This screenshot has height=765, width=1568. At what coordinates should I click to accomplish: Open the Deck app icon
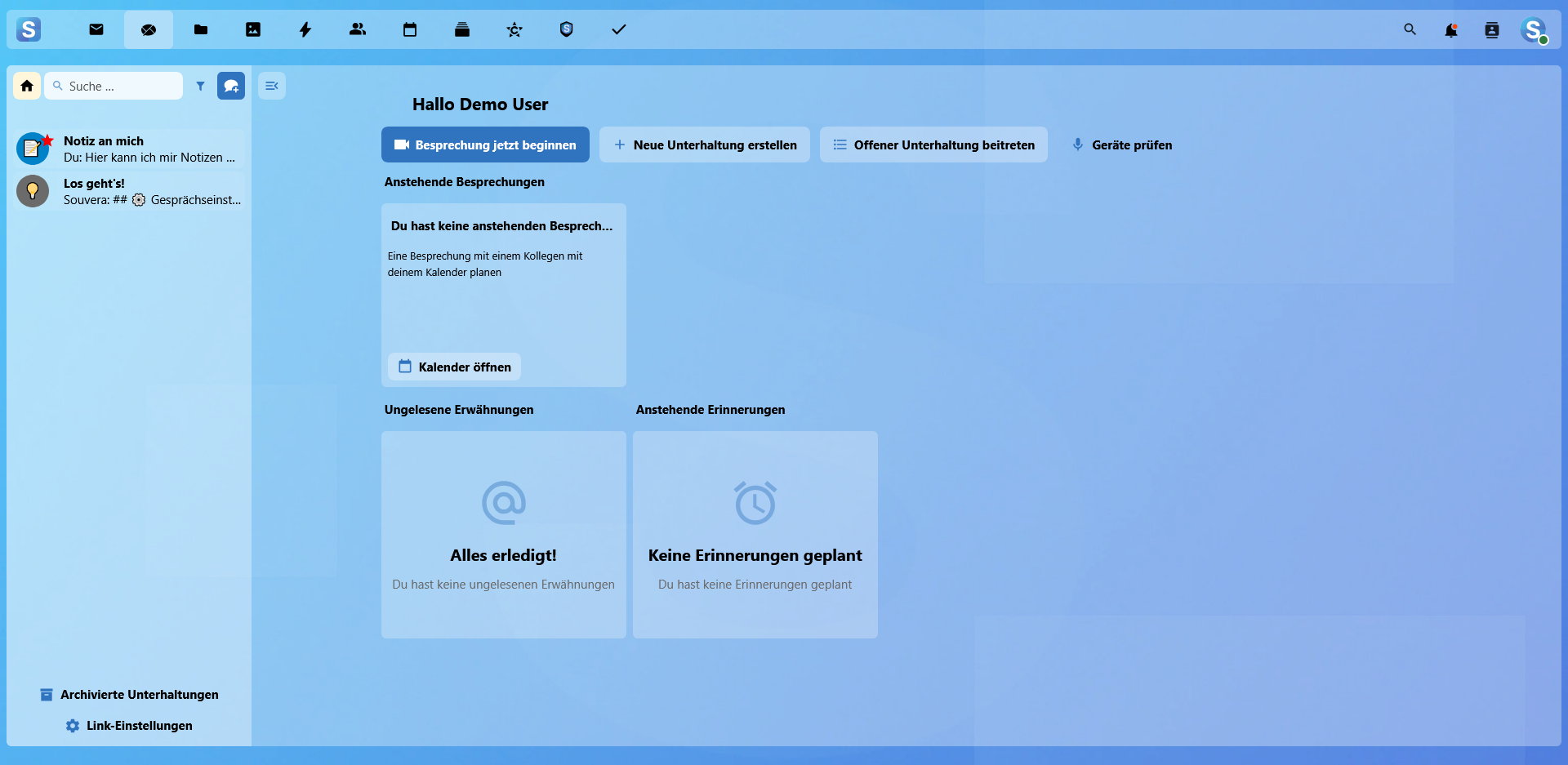click(x=462, y=29)
